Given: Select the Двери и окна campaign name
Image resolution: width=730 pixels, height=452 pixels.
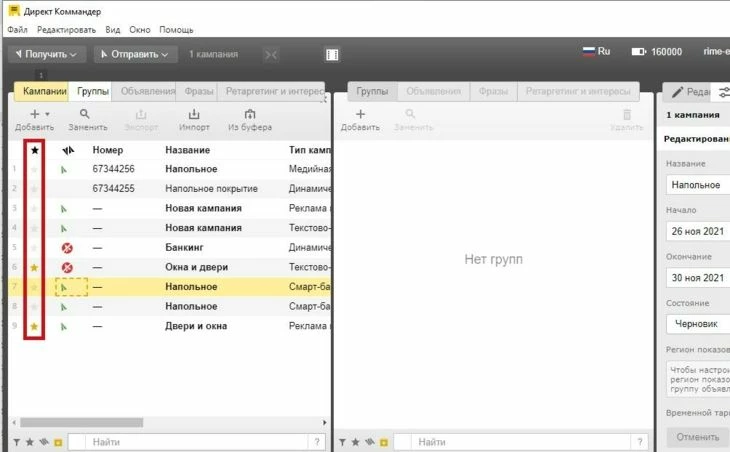Looking at the screenshot, I should [196, 326].
